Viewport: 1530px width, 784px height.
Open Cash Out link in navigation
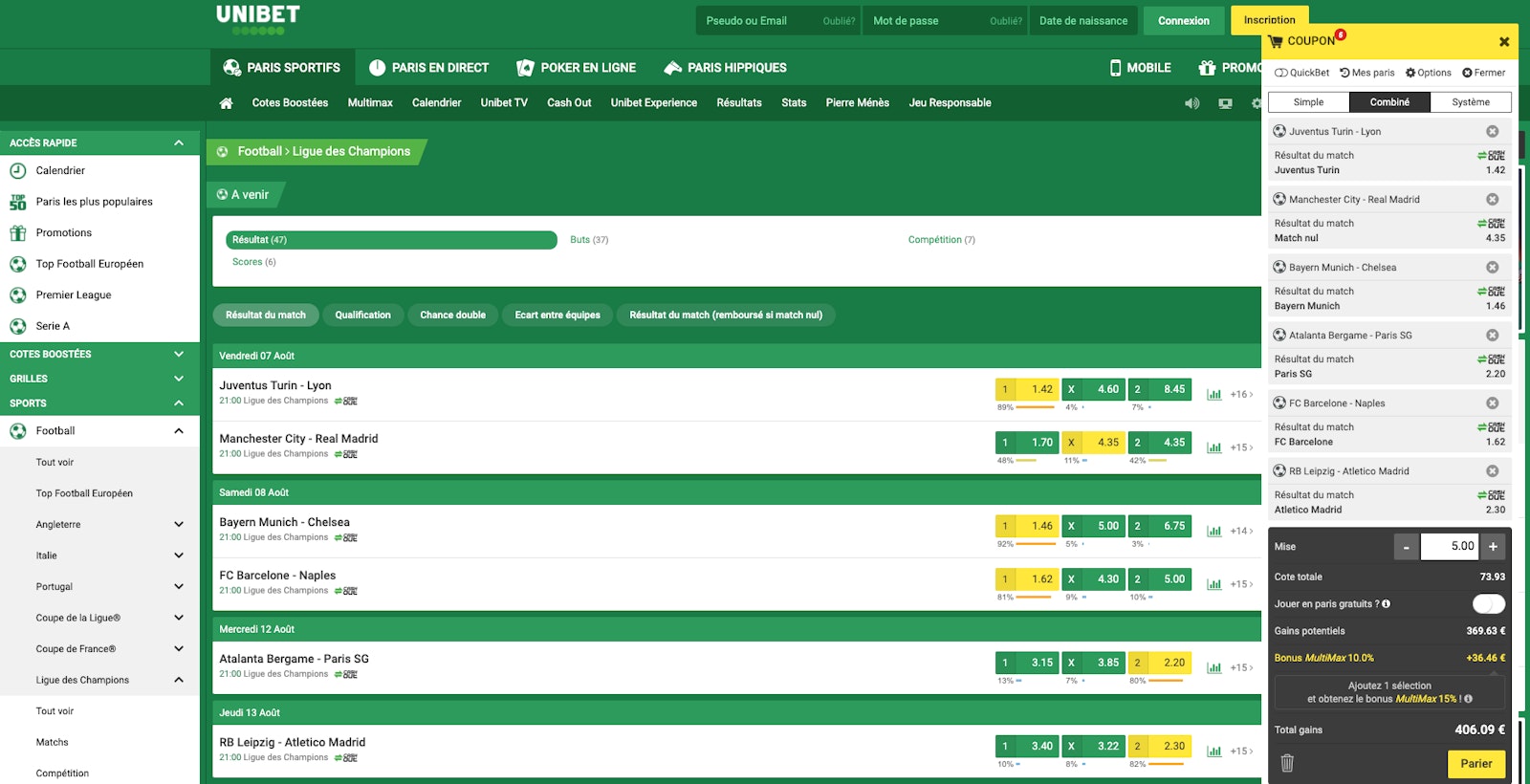coord(569,103)
